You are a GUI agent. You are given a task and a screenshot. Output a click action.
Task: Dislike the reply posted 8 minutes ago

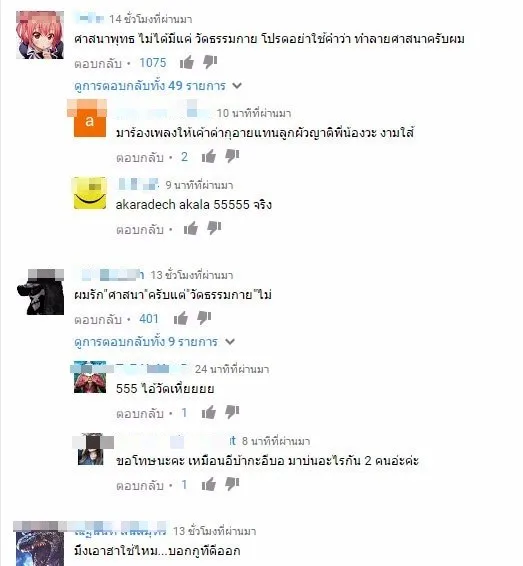[232, 484]
